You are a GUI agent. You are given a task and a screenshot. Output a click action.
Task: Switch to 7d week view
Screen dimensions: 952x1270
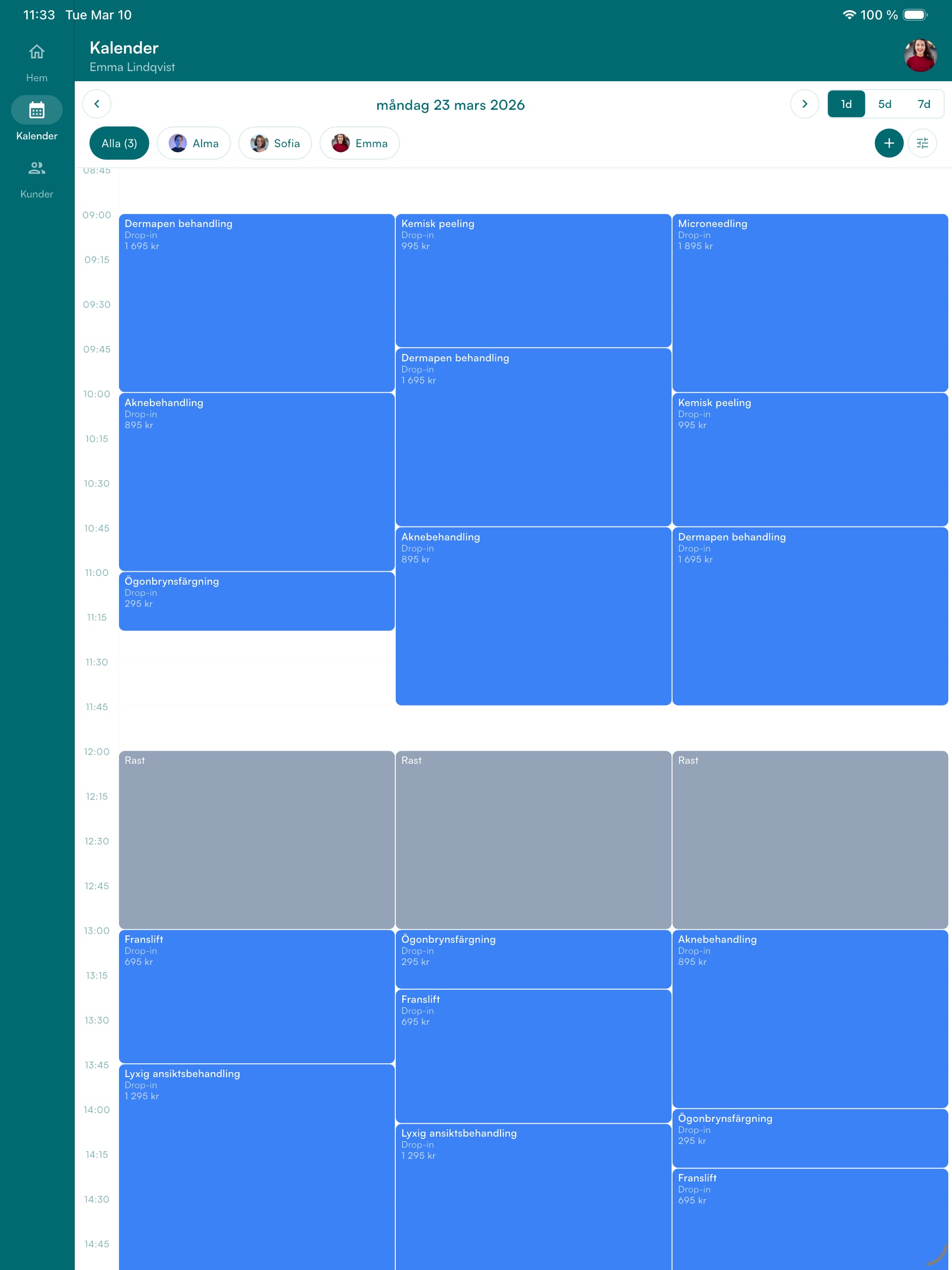pyautogui.click(x=923, y=104)
